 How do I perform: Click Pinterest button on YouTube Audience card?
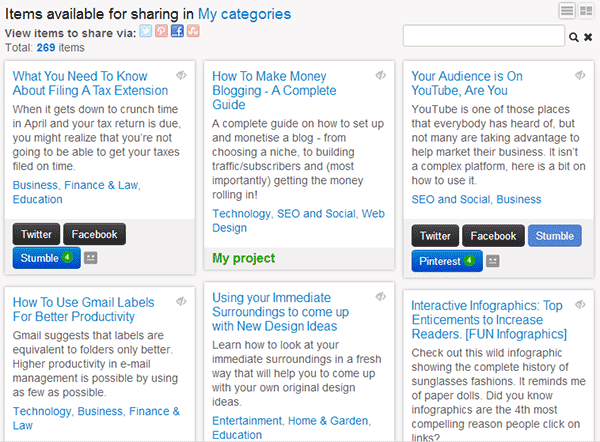447,261
